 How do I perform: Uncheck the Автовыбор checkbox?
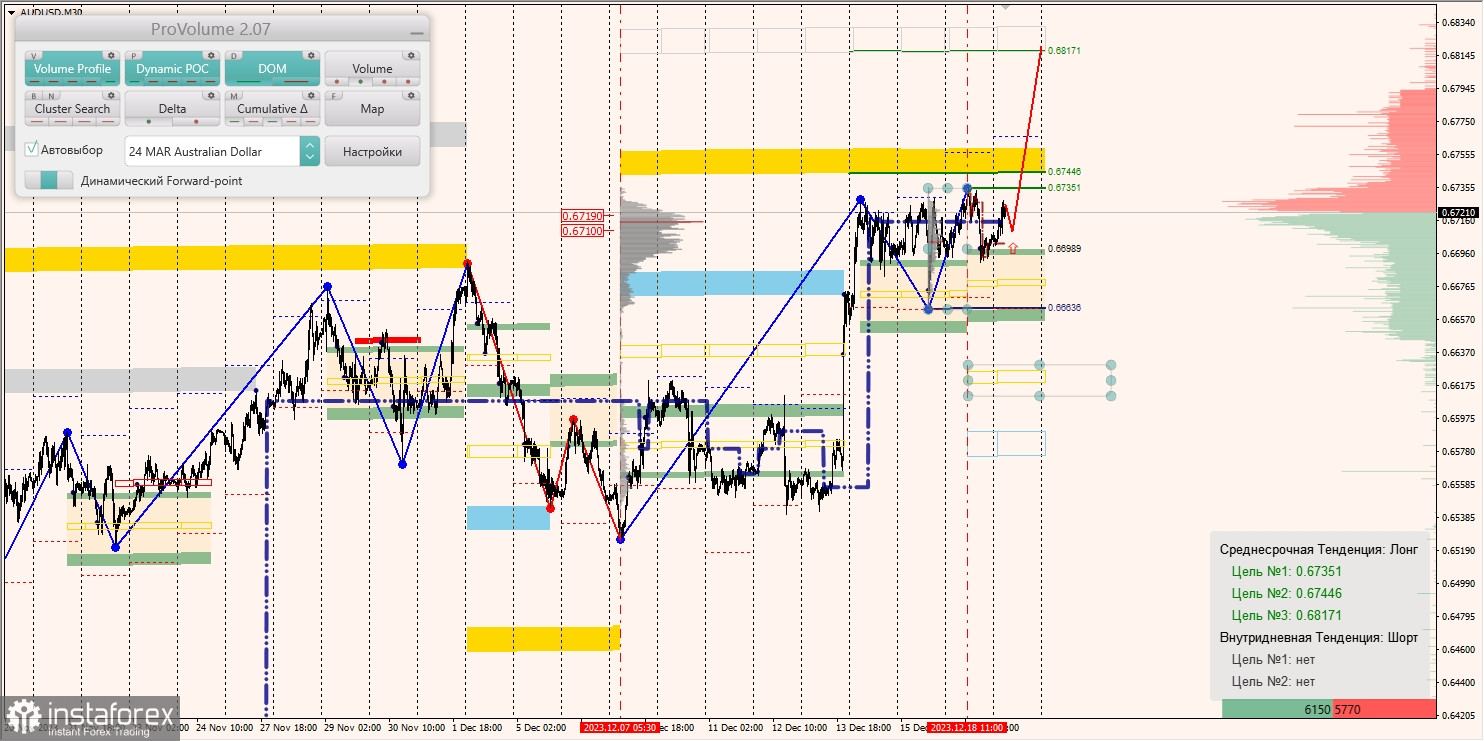click(31, 149)
